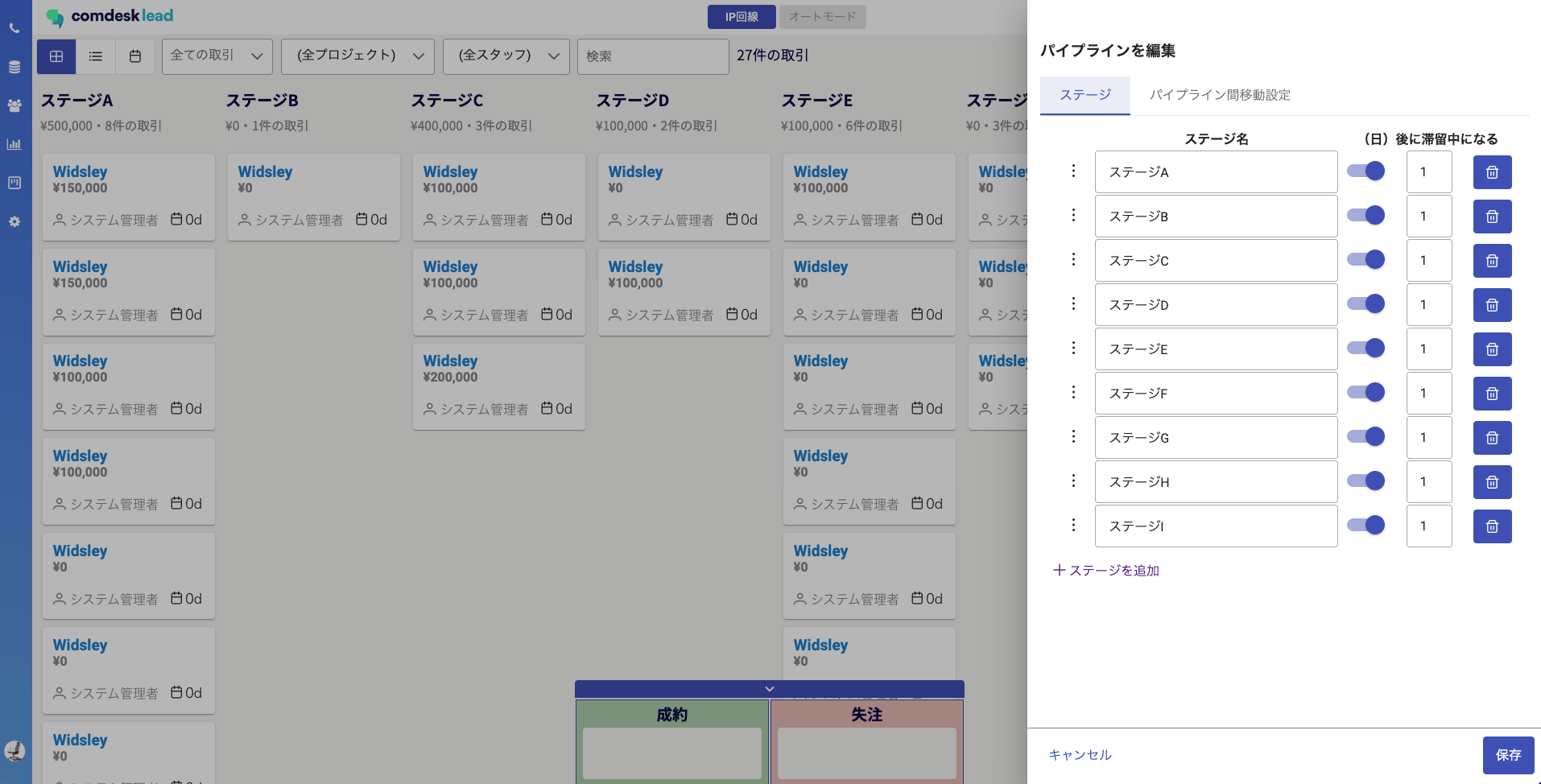Click drag handle dots beside ステージB
Screen dimensions: 1541x784
click(1073, 215)
